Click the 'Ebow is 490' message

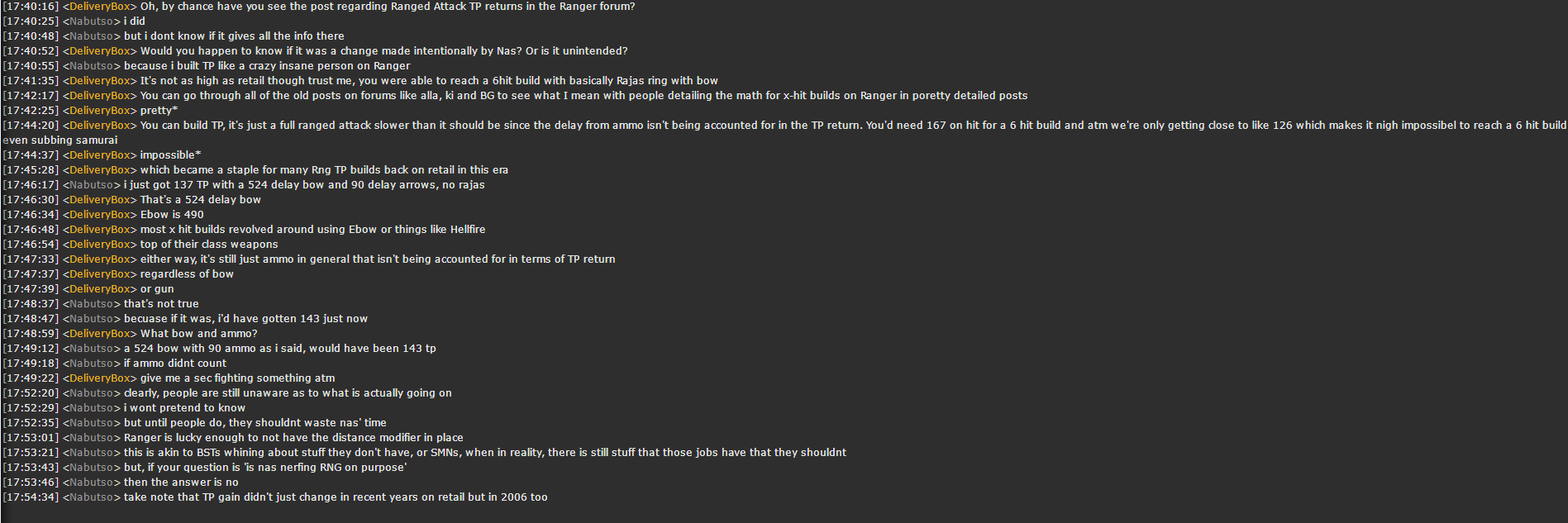172,215
